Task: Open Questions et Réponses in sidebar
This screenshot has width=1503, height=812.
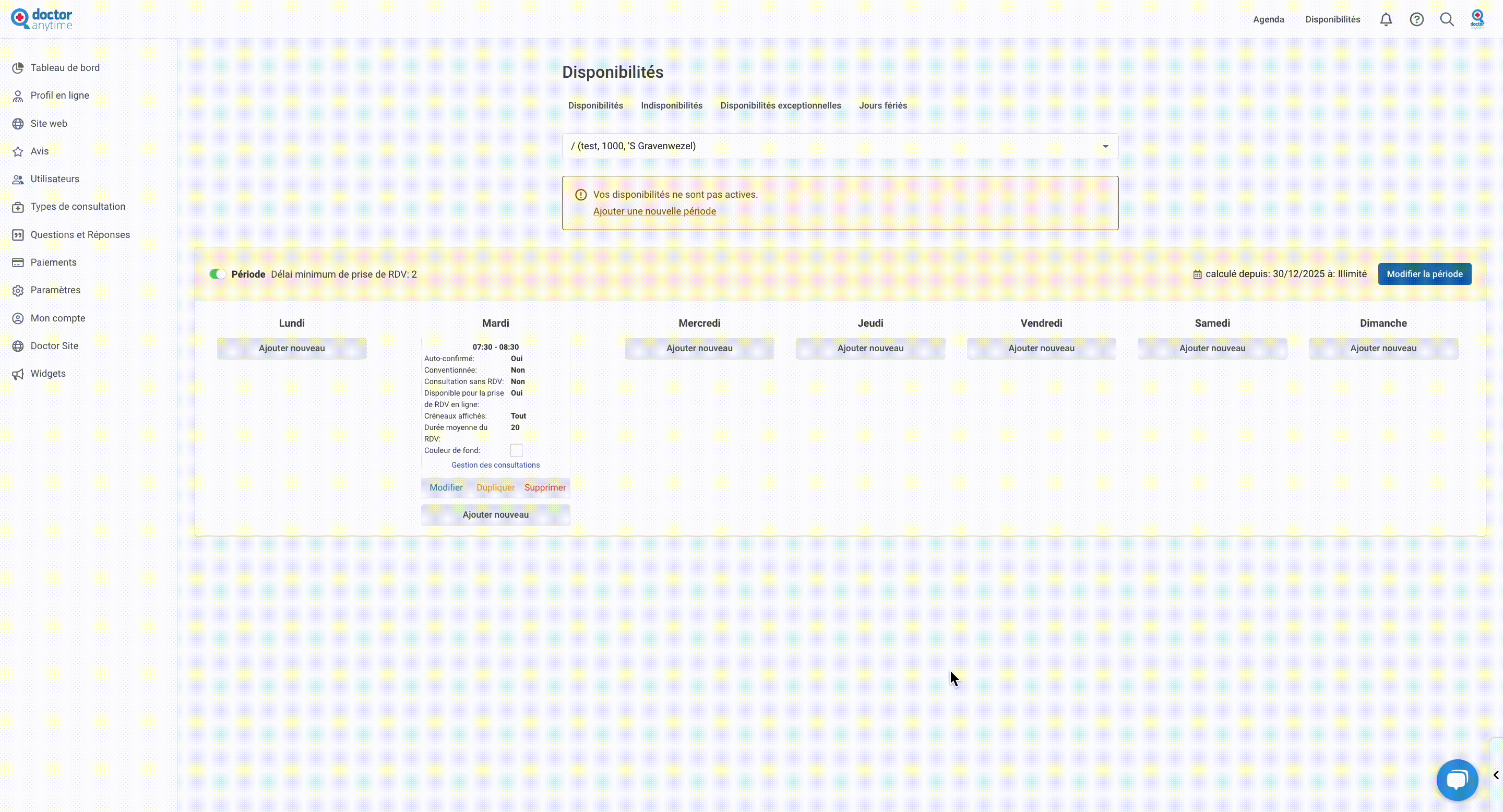Action: (80, 234)
